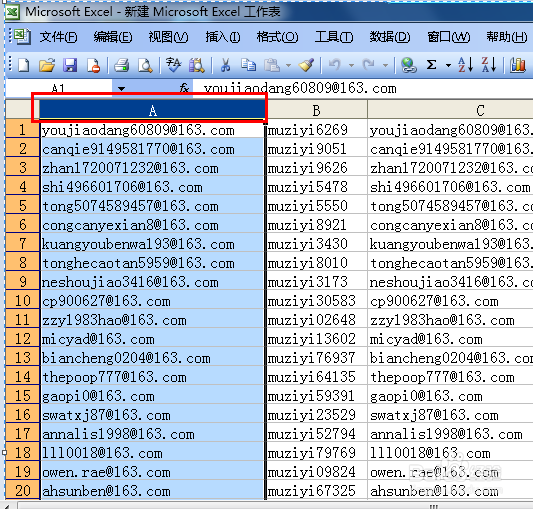This screenshot has height=509, width=533.
Task: Click the Permission icon on the toolbar
Action: pos(93,65)
